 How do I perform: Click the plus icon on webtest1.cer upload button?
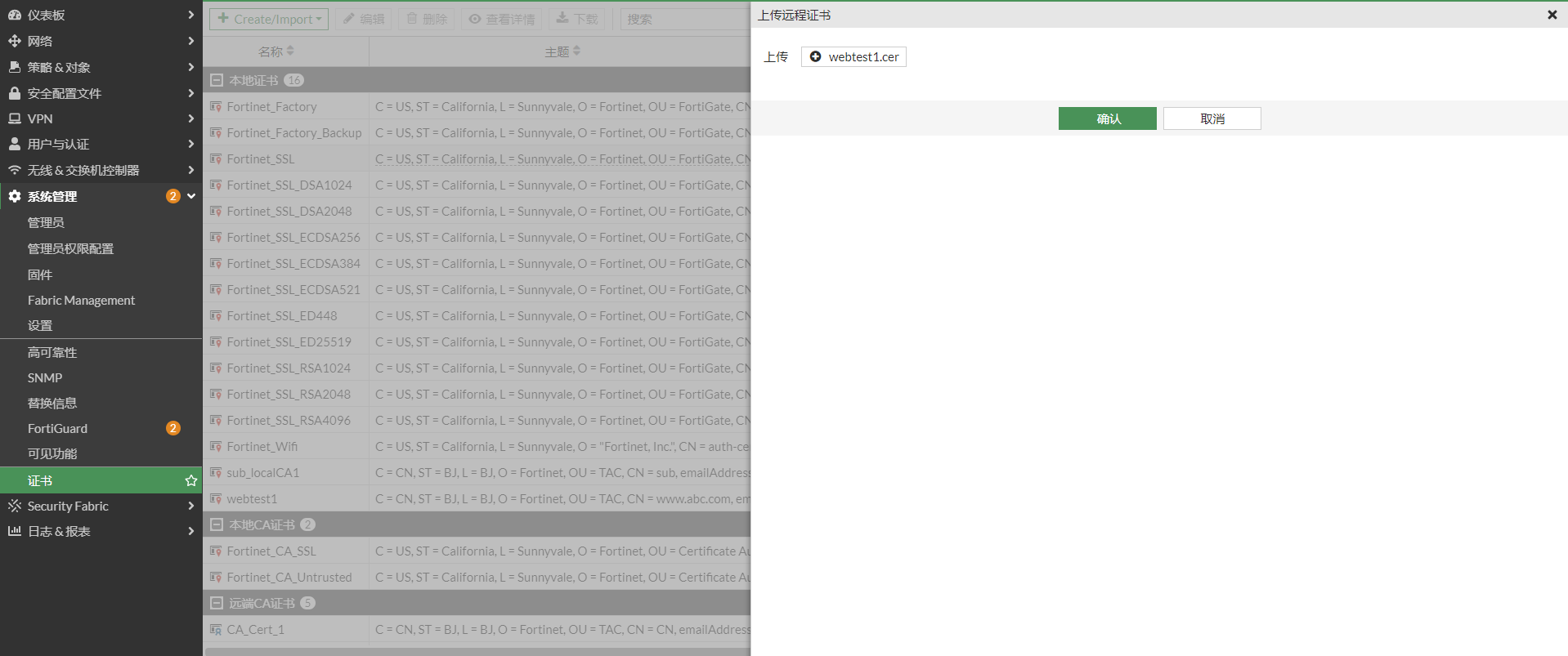[815, 56]
